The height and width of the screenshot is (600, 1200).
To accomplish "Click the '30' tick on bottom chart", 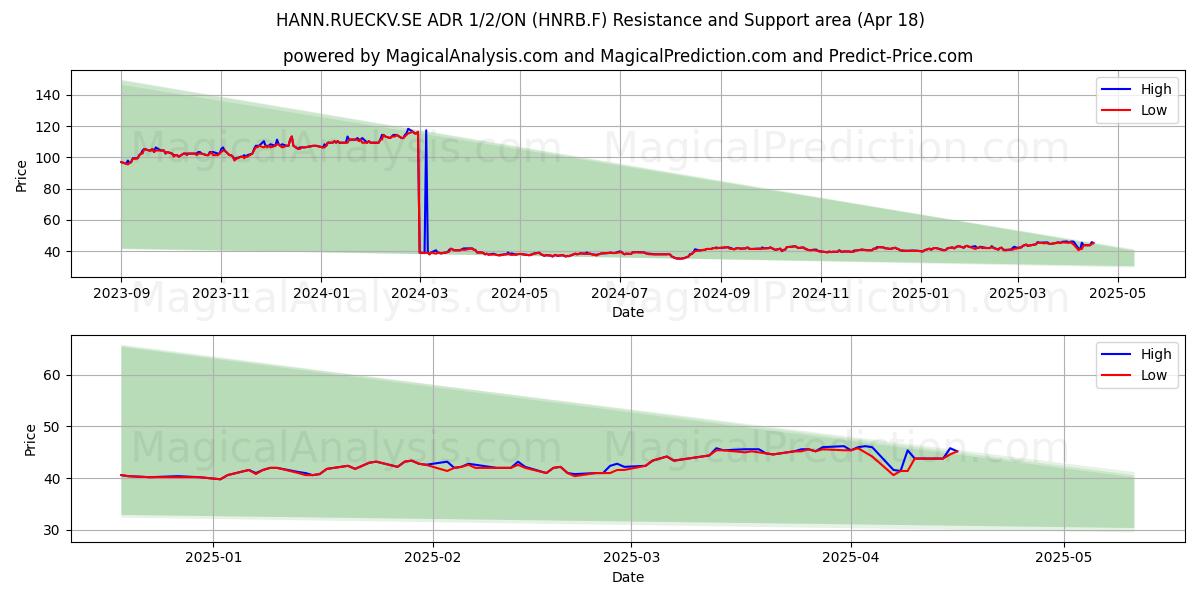I will pos(53,531).
